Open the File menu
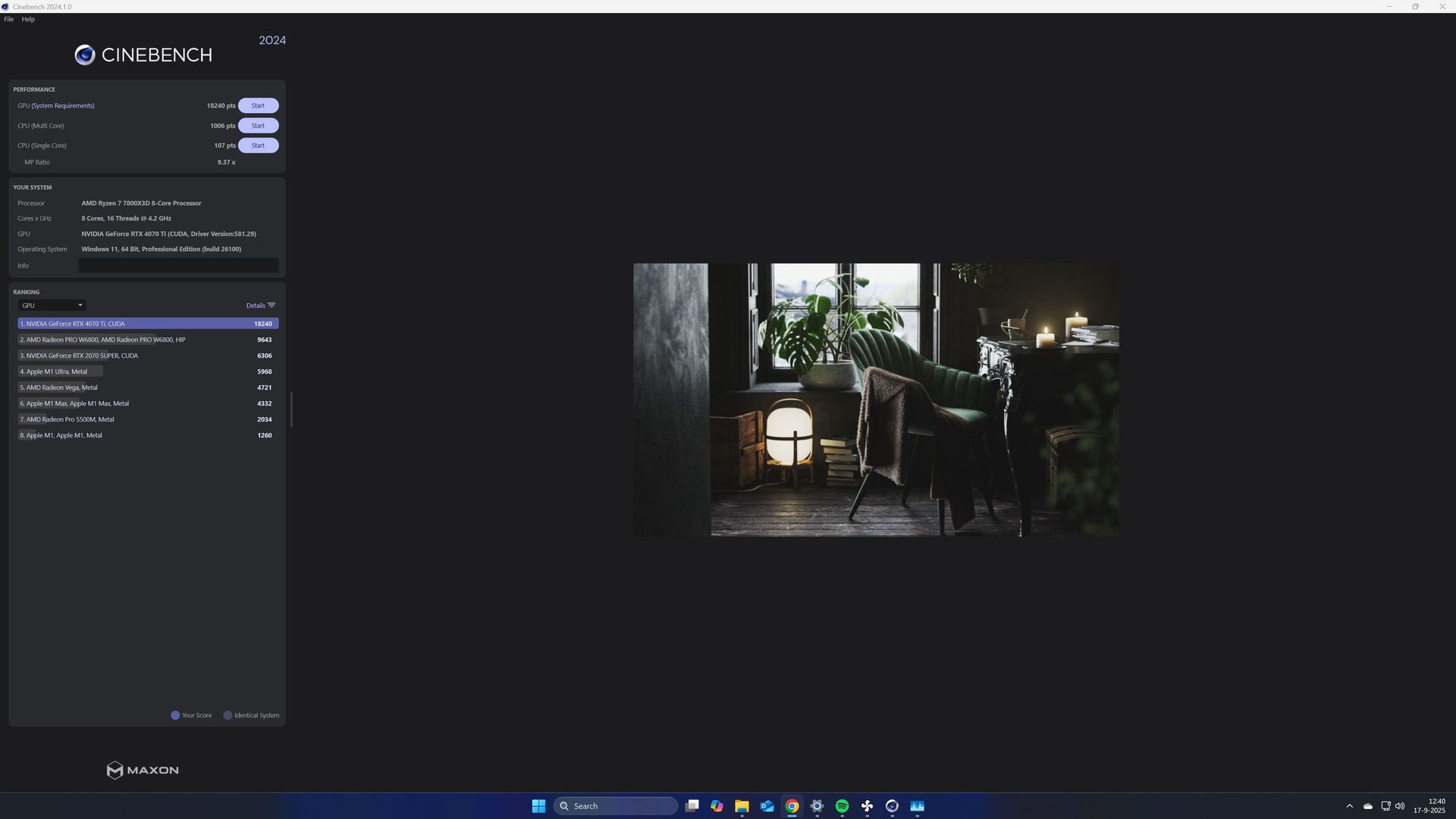This screenshot has height=819, width=1456. 8,19
